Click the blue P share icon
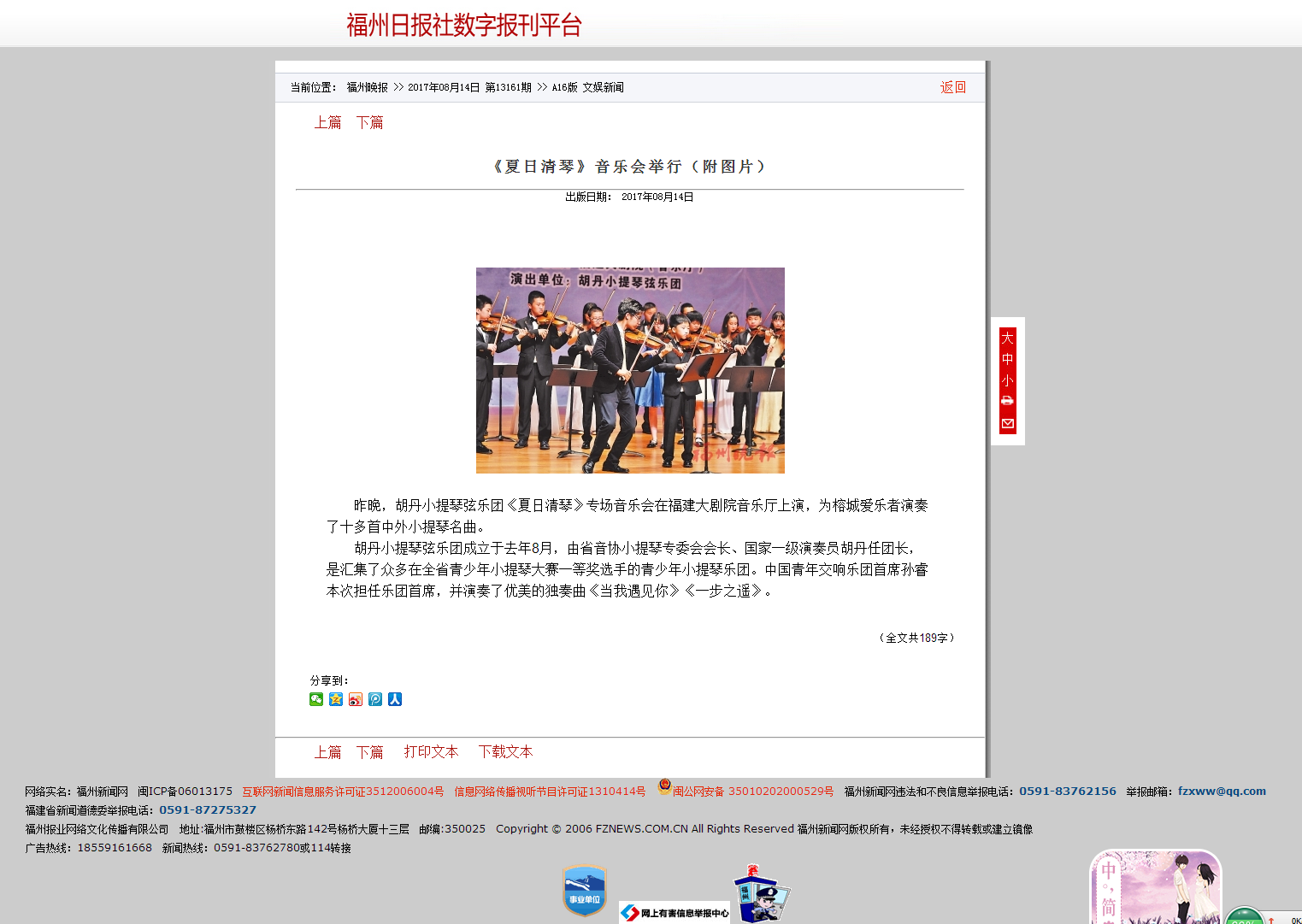The width and height of the screenshot is (1302, 924). tap(375, 699)
